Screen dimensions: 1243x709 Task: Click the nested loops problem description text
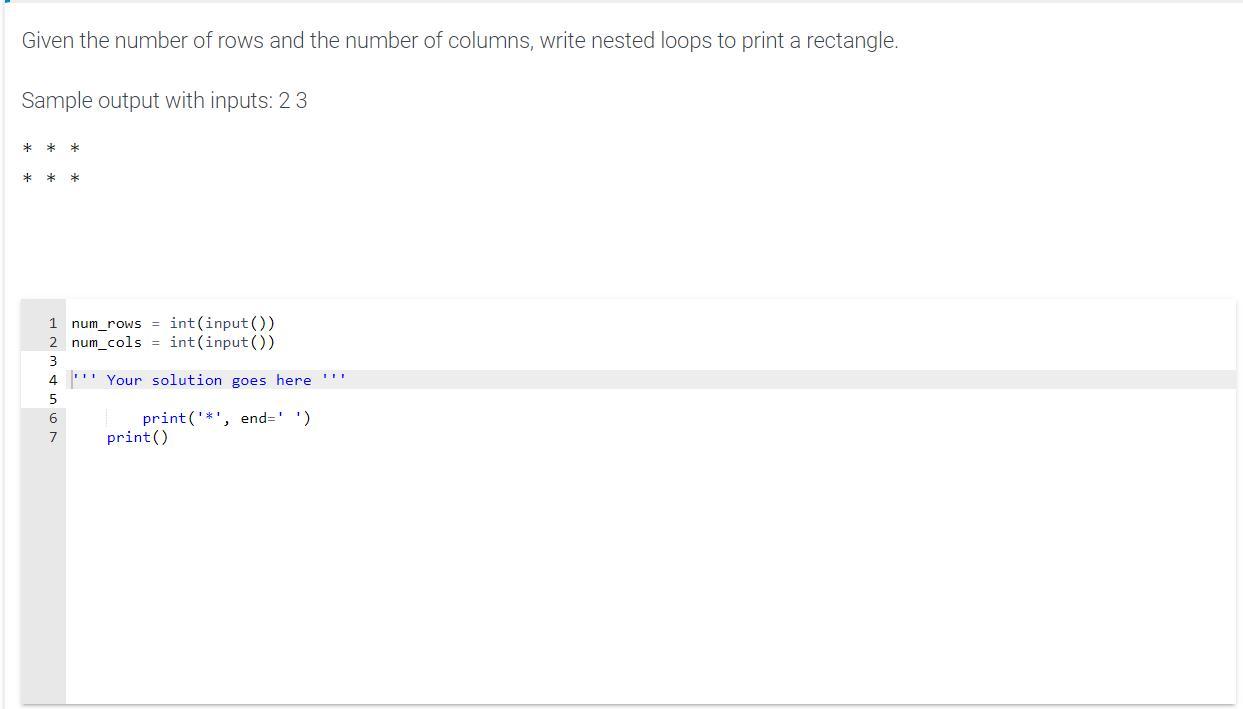460,41
